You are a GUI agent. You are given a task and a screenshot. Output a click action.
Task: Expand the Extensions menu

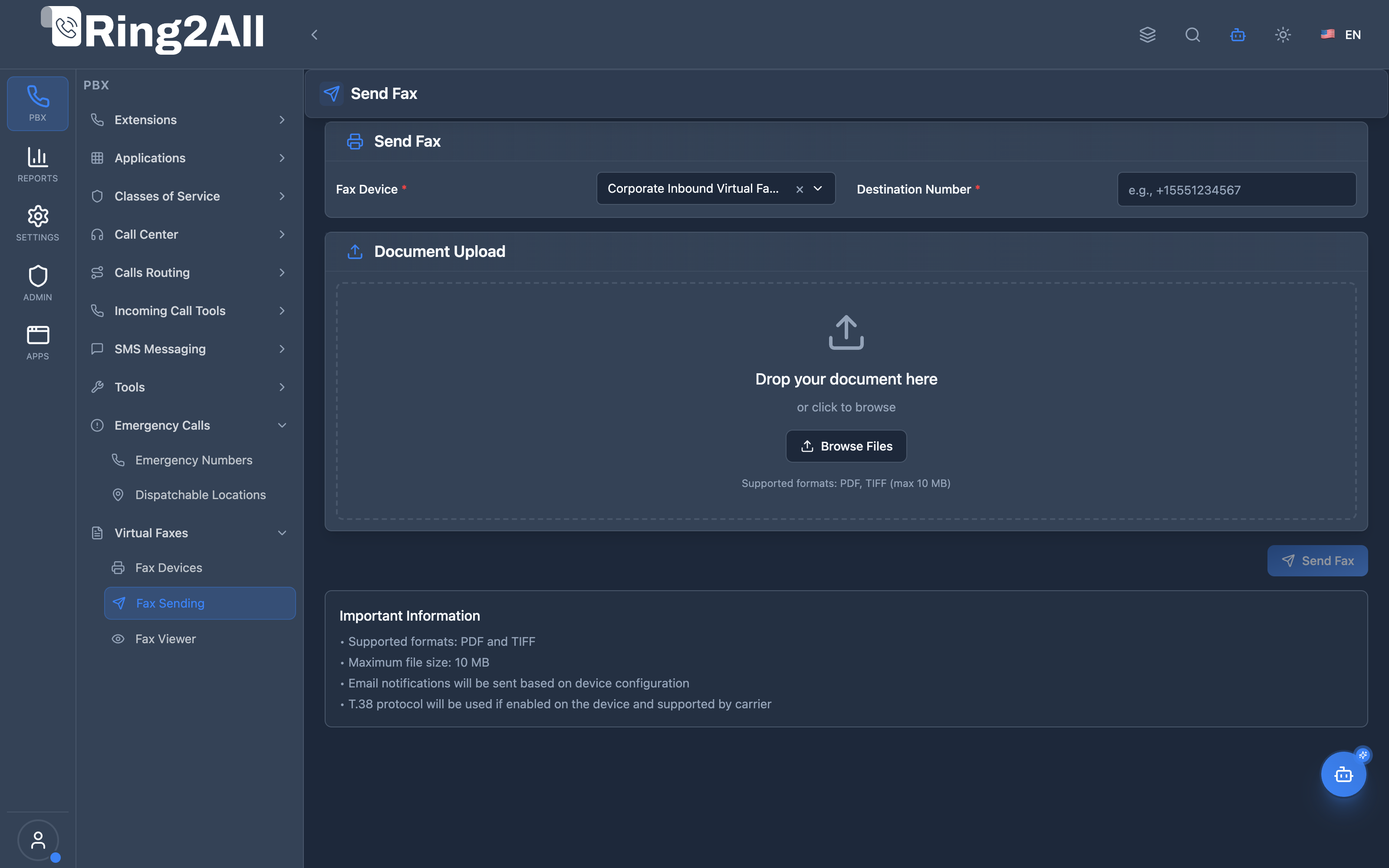pyautogui.click(x=188, y=119)
